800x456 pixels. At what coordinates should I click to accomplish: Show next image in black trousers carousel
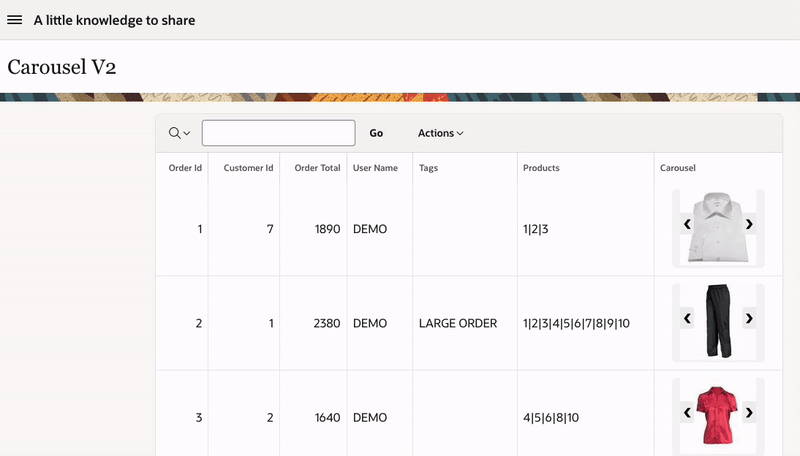tap(749, 318)
